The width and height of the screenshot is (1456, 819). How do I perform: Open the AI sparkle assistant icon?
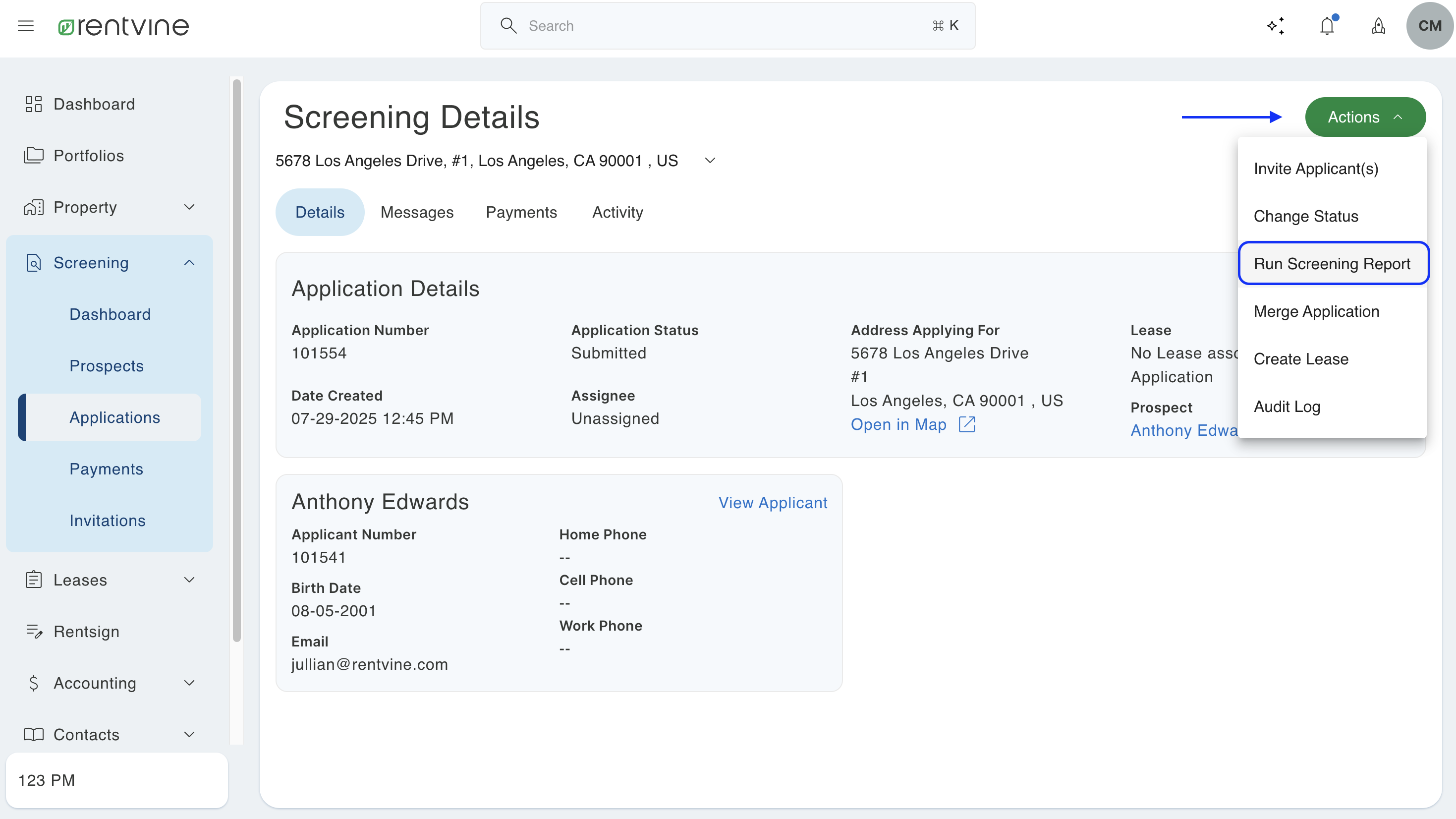(x=1276, y=25)
